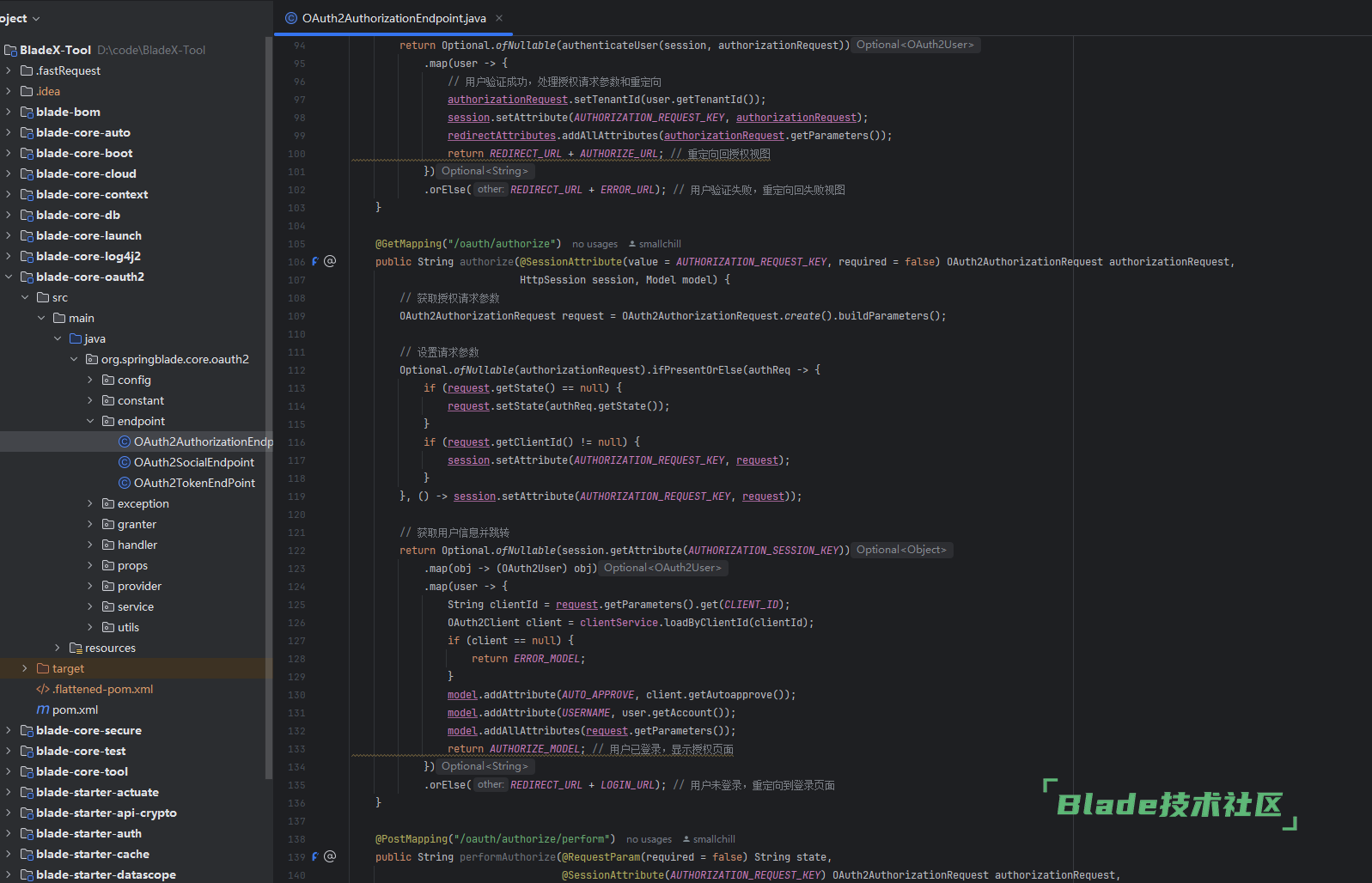Viewport: 1372px width, 883px height.
Task: Click the resources folder icon
Action: pos(76,648)
